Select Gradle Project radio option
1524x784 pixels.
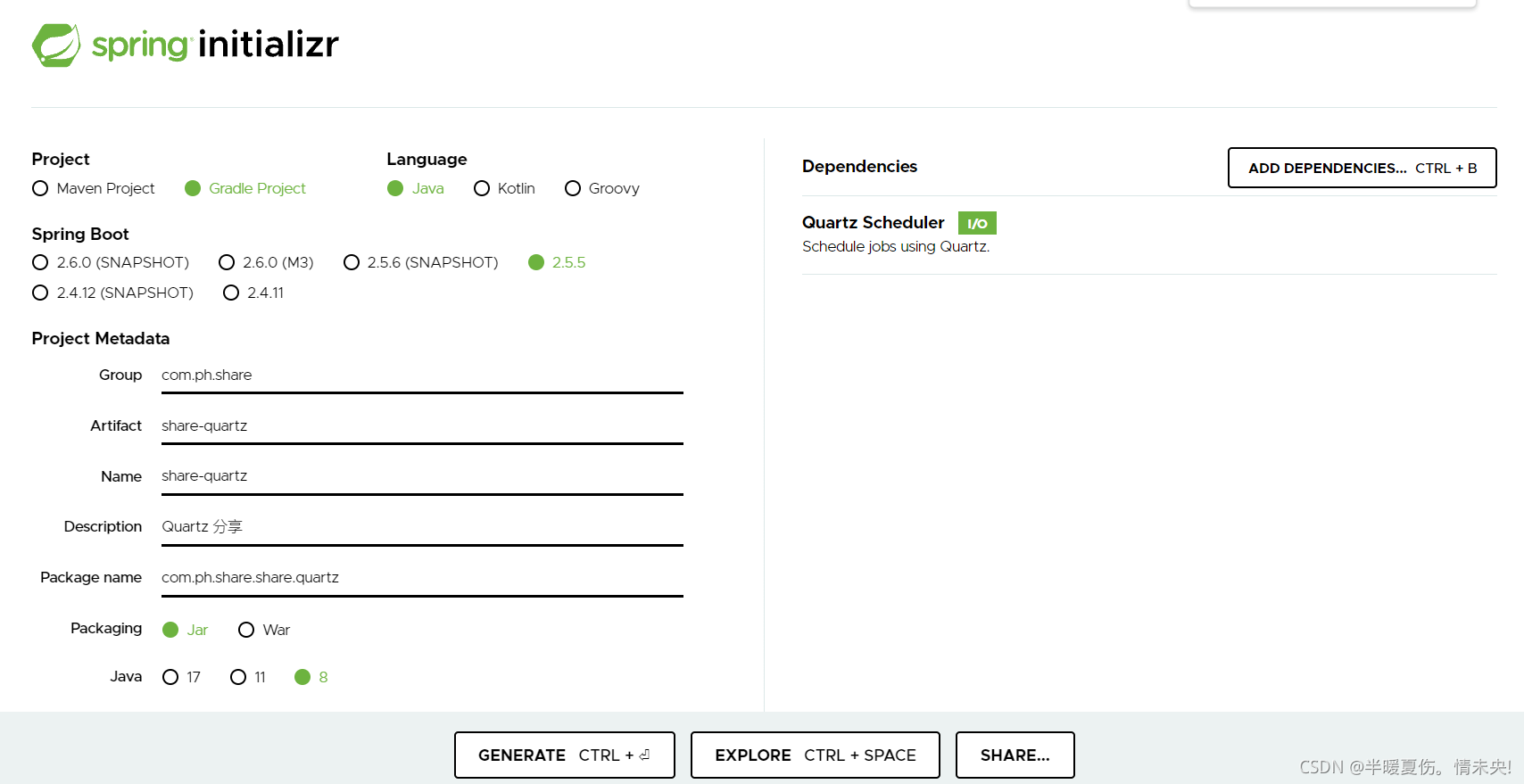245,188
